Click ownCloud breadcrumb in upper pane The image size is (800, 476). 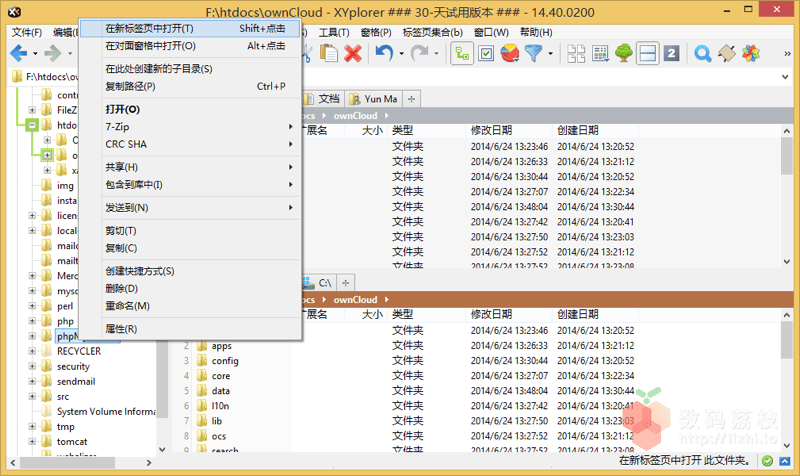[x=355, y=116]
